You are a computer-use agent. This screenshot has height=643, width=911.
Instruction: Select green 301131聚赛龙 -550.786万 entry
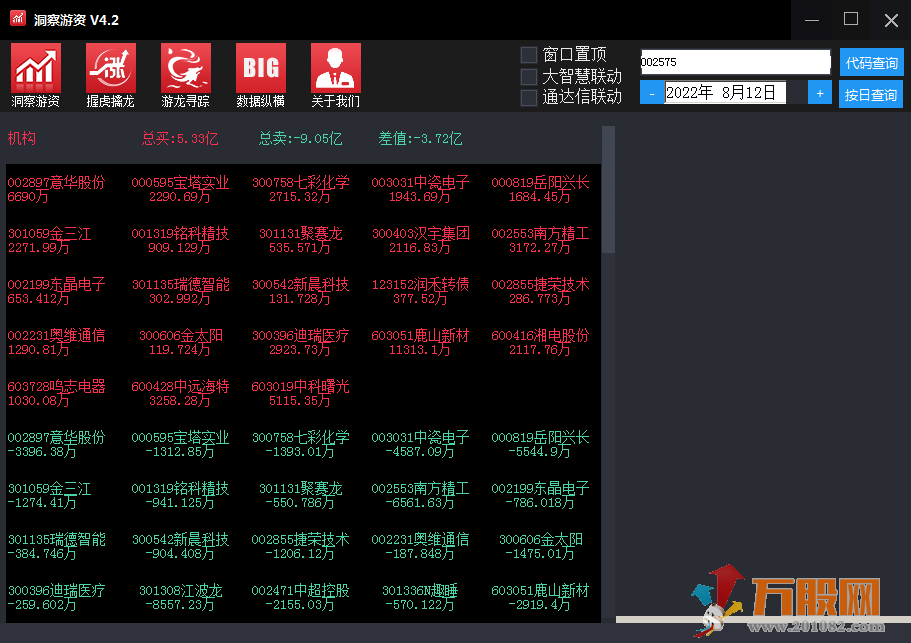pyautogui.click(x=300, y=496)
